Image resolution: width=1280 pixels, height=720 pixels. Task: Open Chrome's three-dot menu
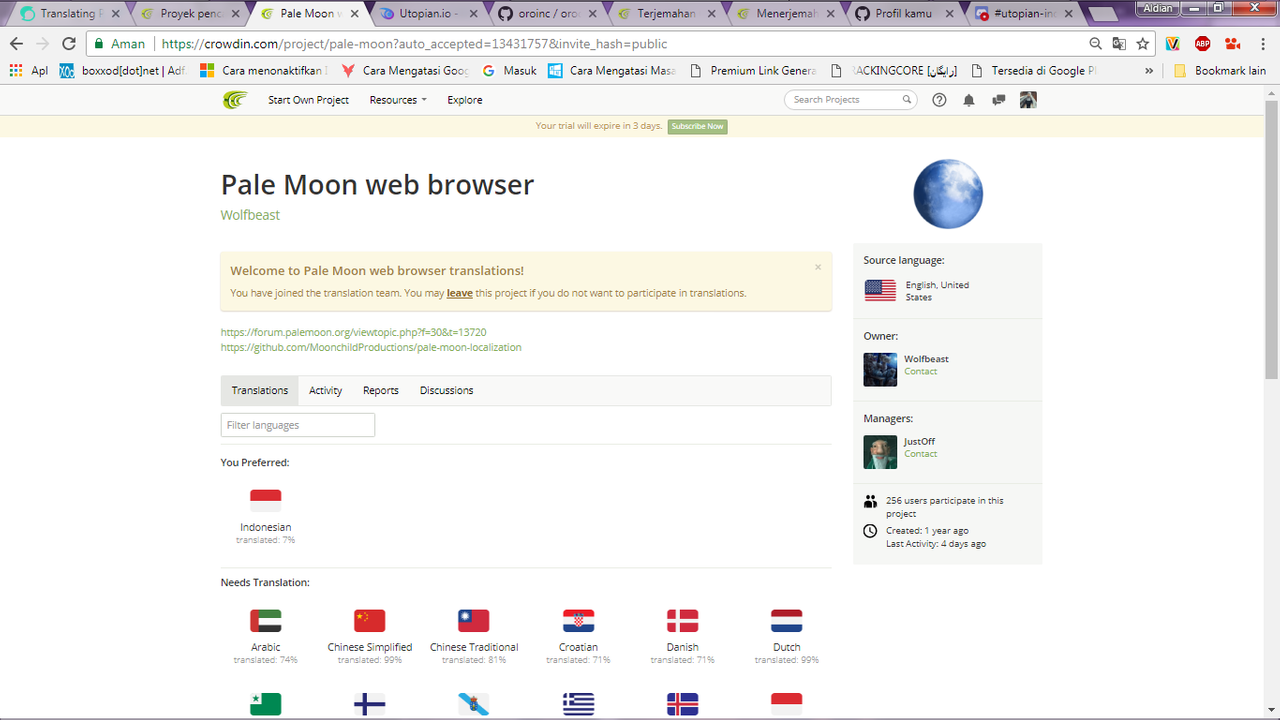click(1262, 44)
